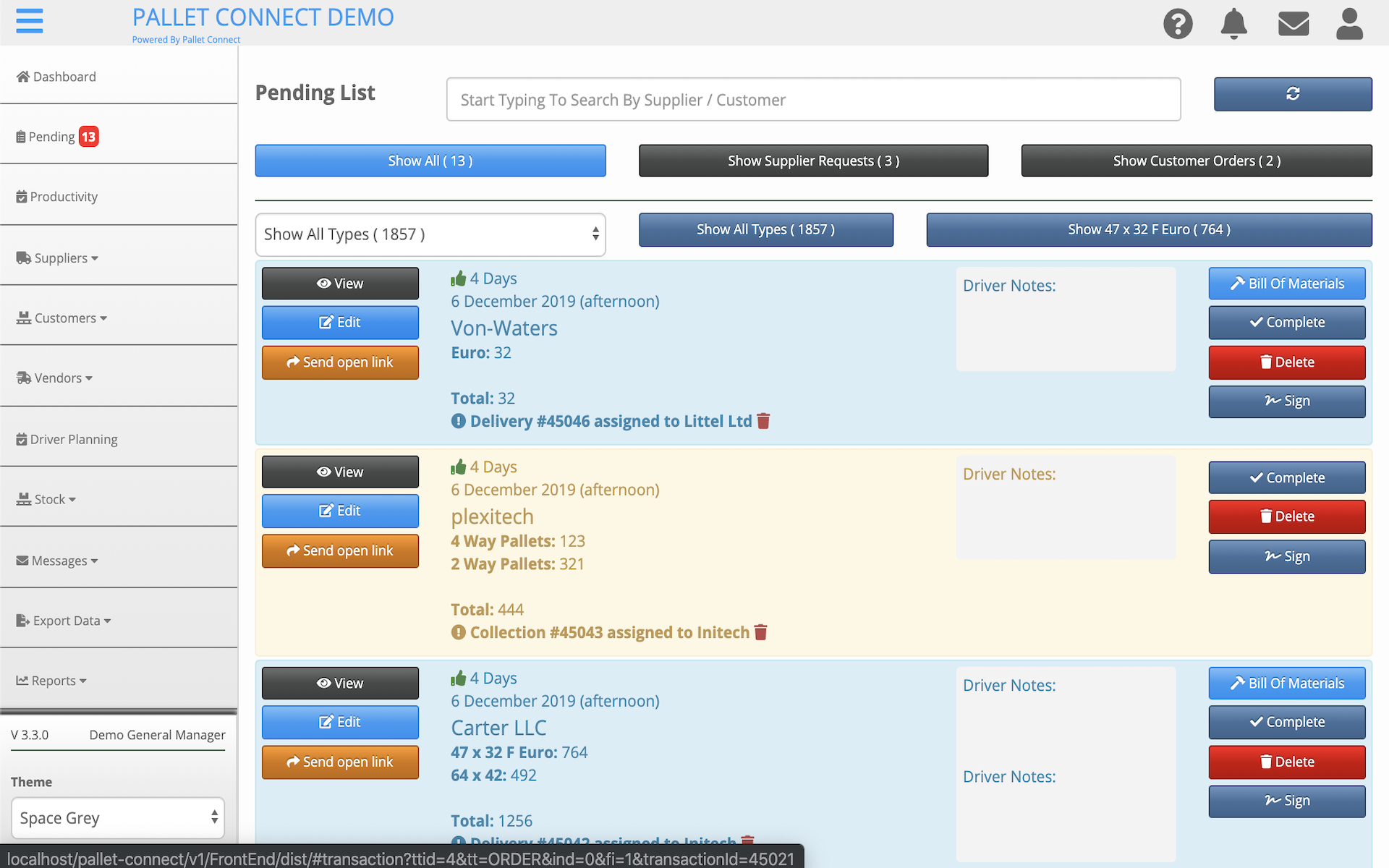1389x868 pixels.
Task: Open the envelope messages icon in header
Action: [1293, 24]
